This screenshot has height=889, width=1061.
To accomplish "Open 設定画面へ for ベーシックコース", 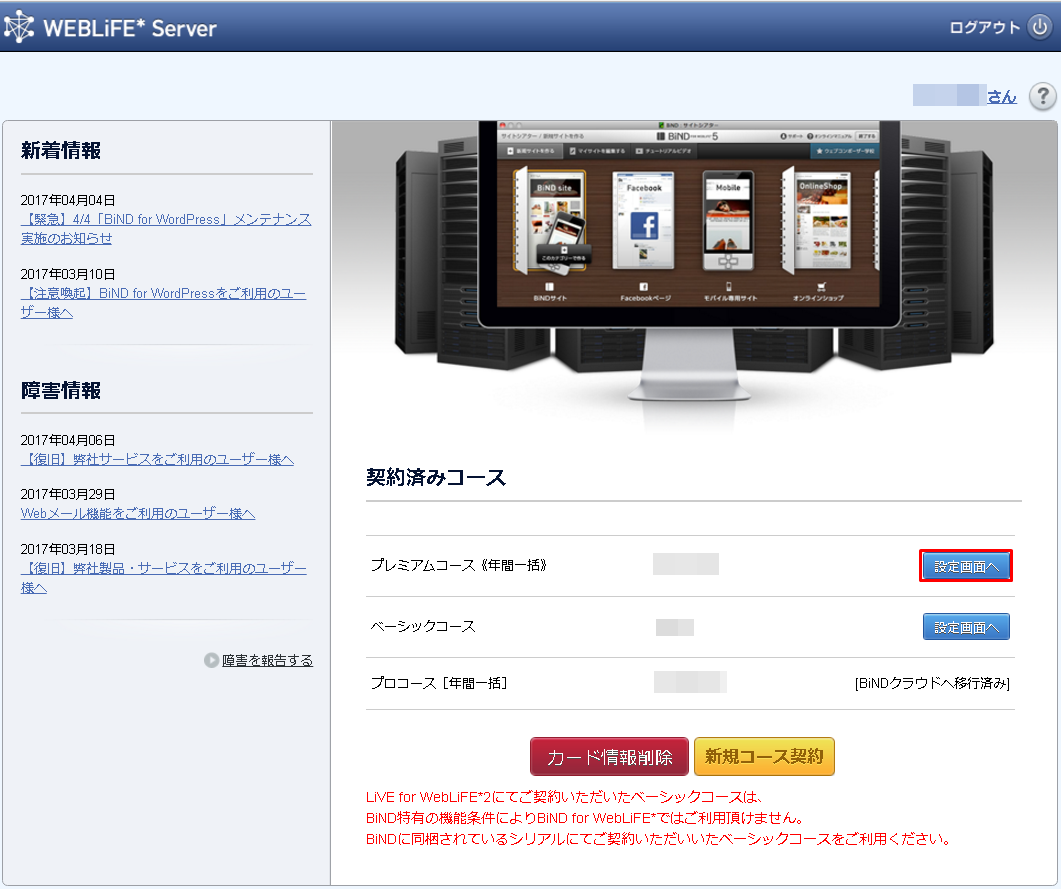I will click(966, 627).
